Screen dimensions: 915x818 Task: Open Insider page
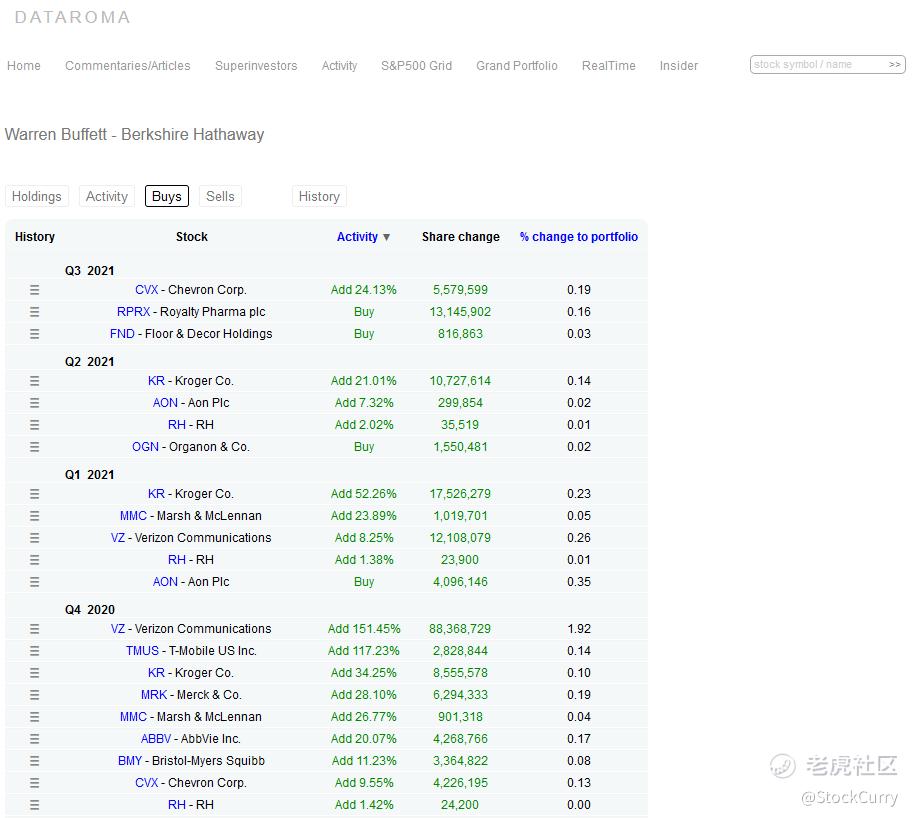coord(679,66)
